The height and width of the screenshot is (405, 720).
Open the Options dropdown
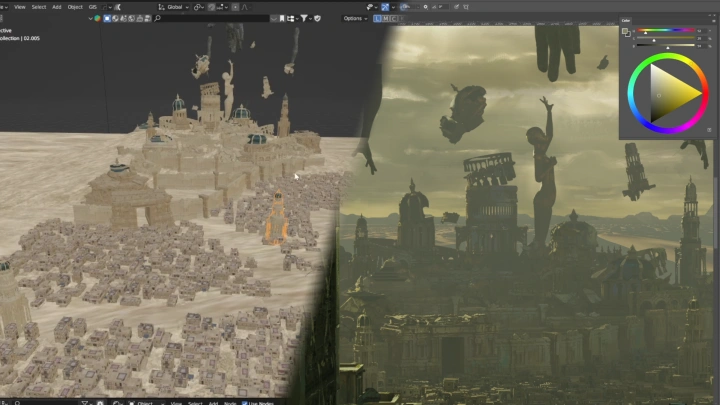tap(355, 18)
